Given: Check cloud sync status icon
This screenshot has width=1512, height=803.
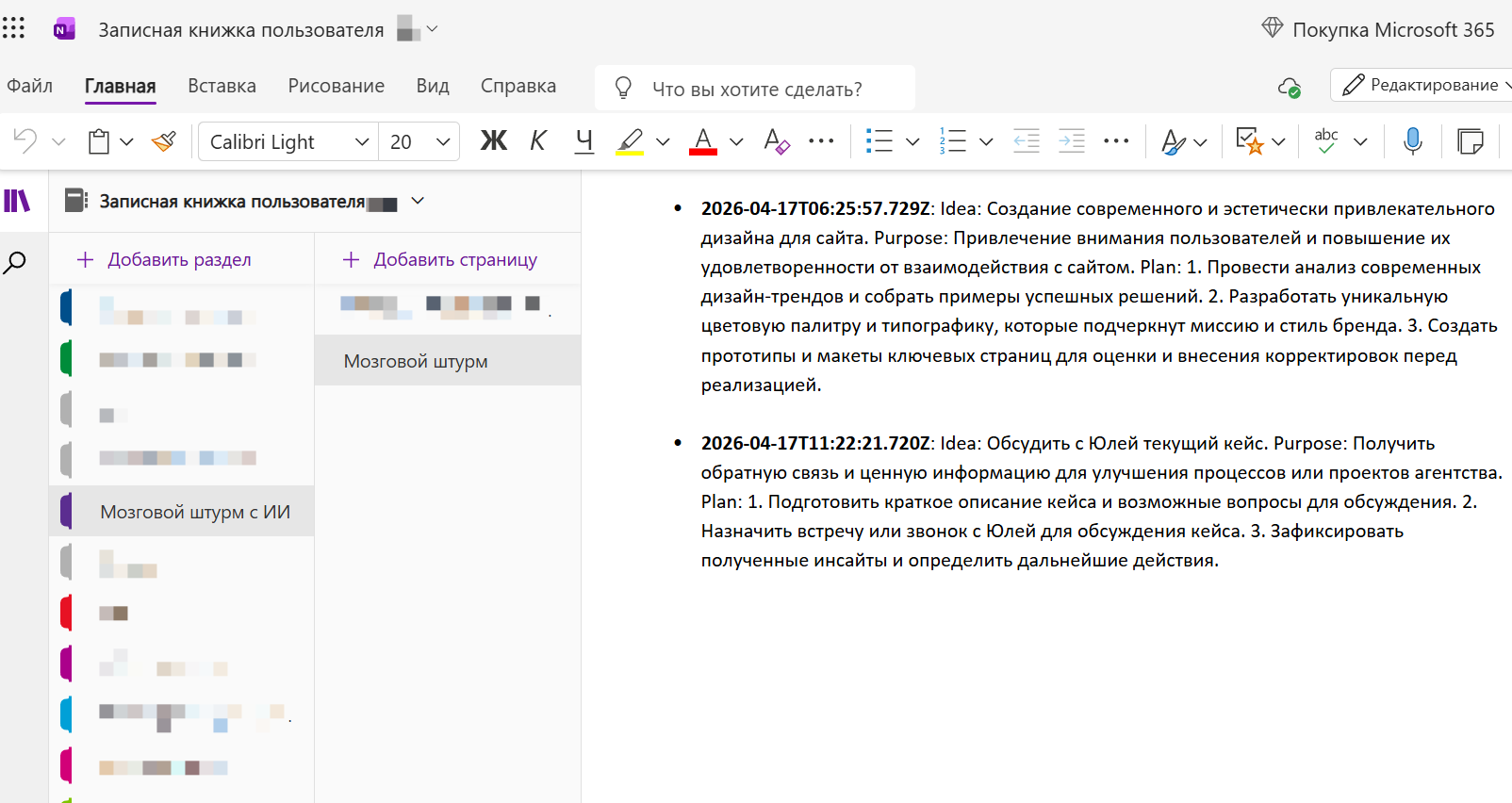Looking at the screenshot, I should 1290,88.
